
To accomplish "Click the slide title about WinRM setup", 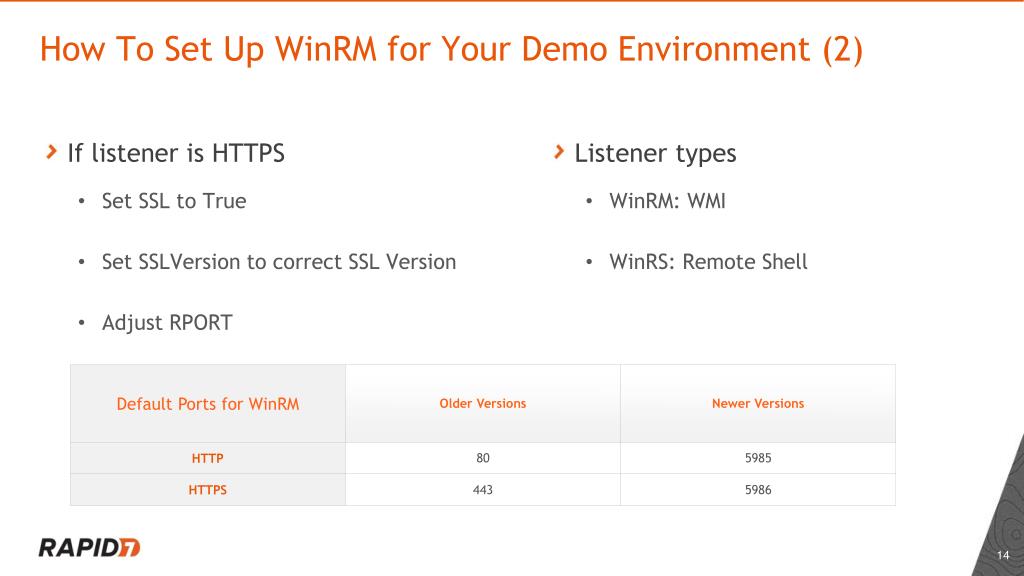I will tap(451, 50).
